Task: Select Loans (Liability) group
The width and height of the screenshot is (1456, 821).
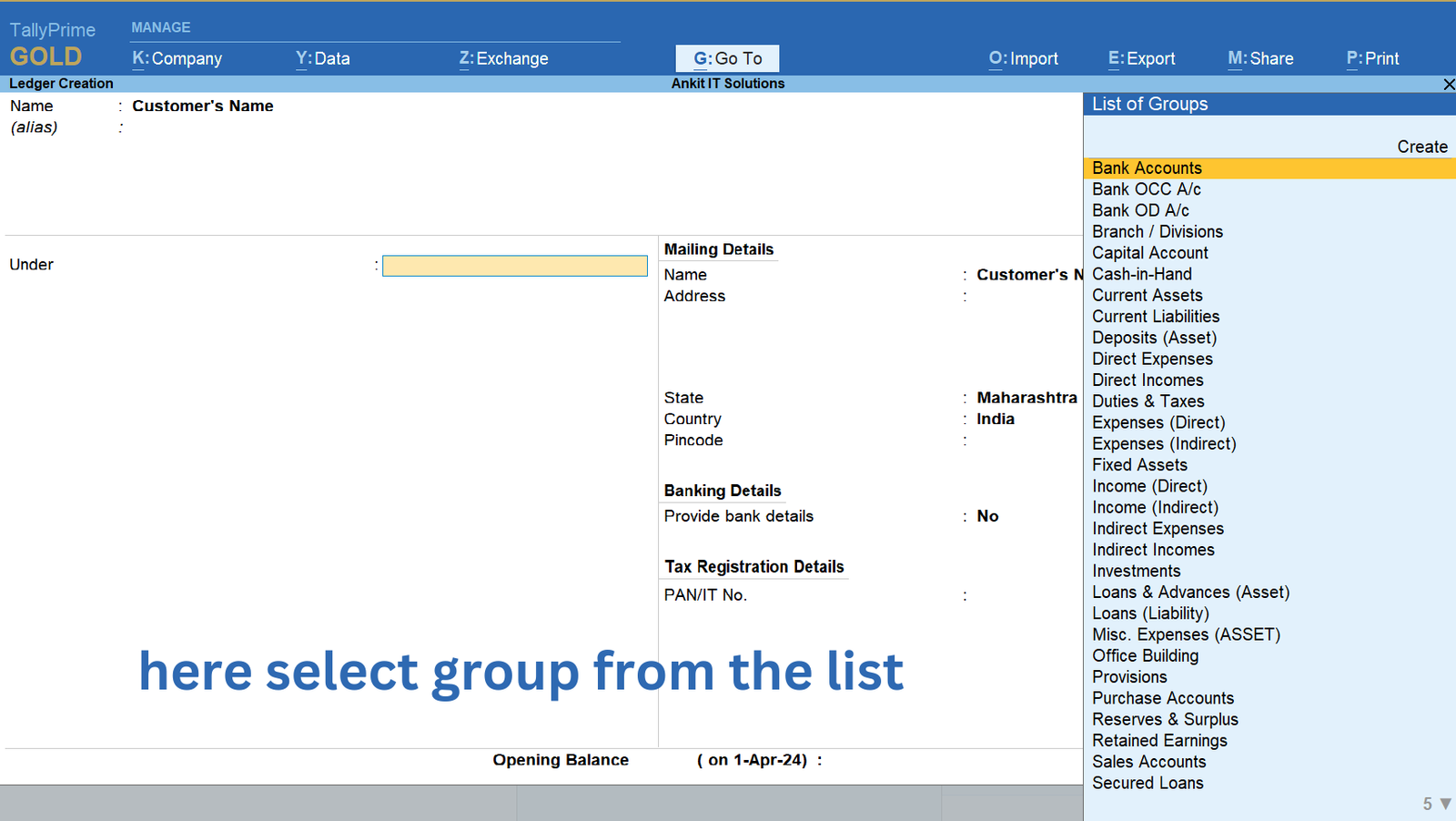Action: pyautogui.click(x=1150, y=613)
